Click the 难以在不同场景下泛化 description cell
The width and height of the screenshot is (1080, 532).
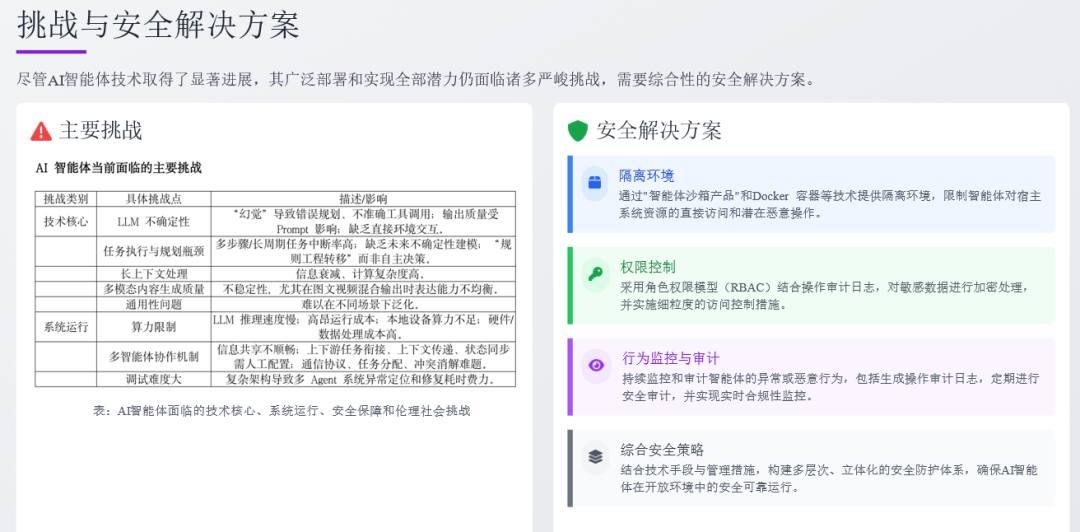click(363, 304)
